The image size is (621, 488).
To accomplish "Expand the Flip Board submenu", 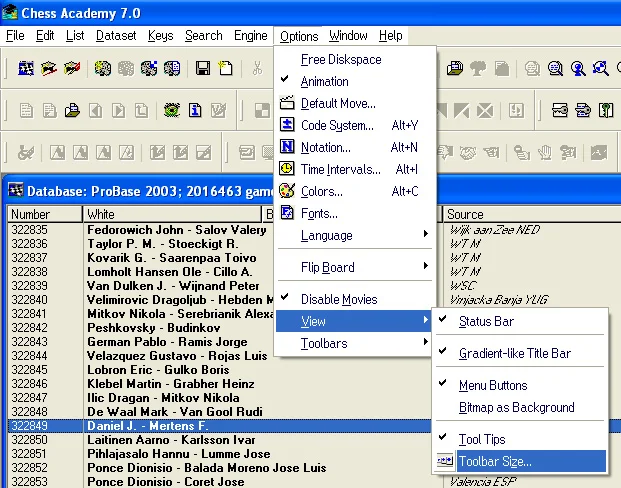I will click(354, 267).
